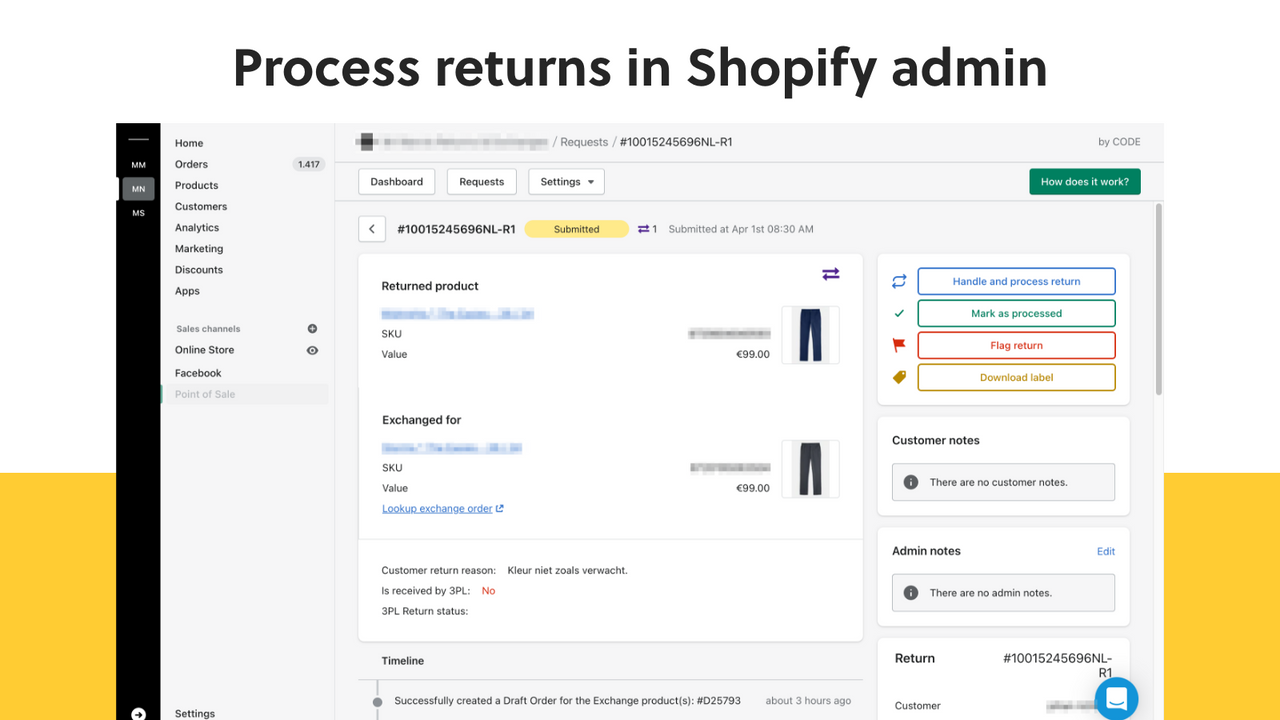Click the returned product value €99.00
Image resolution: width=1280 pixels, height=720 pixels.
[753, 354]
